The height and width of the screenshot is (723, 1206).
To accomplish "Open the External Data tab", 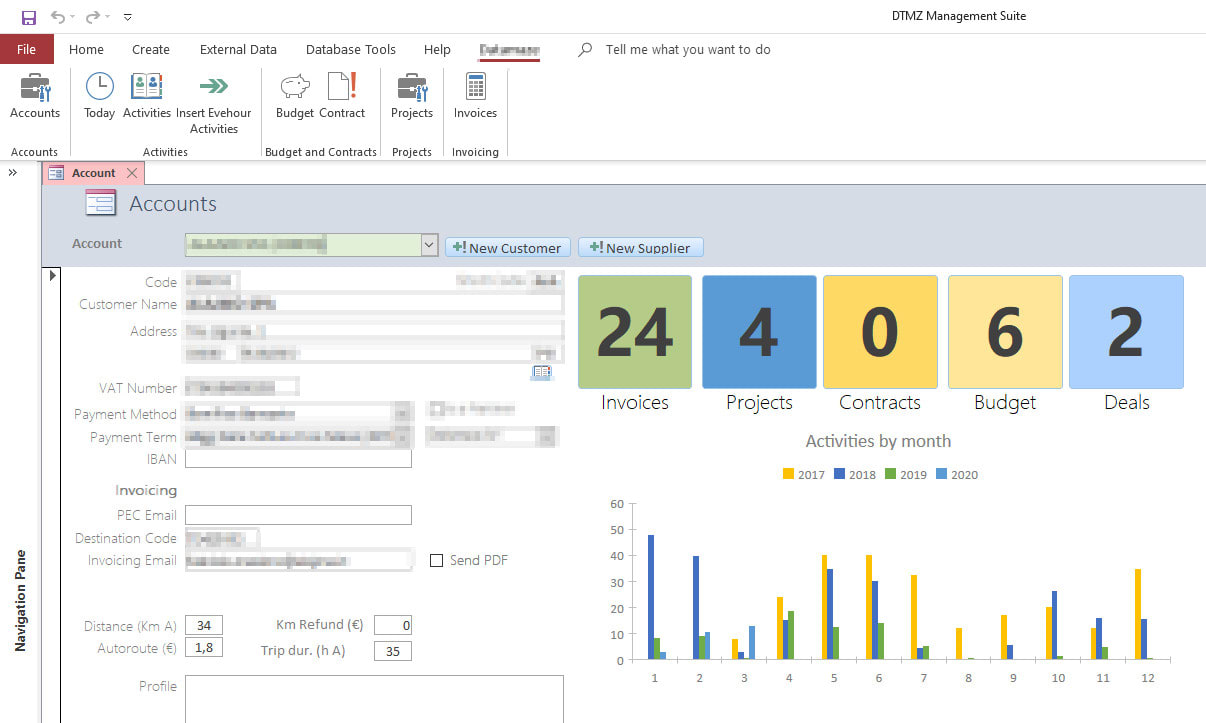I will point(238,49).
